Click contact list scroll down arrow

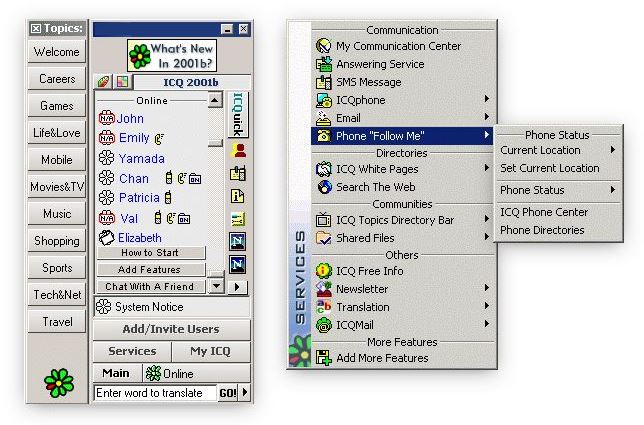click(216, 285)
